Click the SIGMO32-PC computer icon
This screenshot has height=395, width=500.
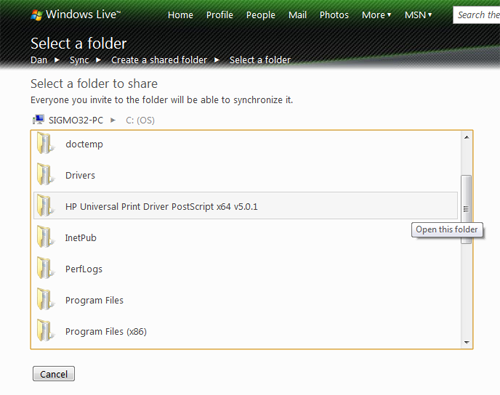click(x=38, y=119)
